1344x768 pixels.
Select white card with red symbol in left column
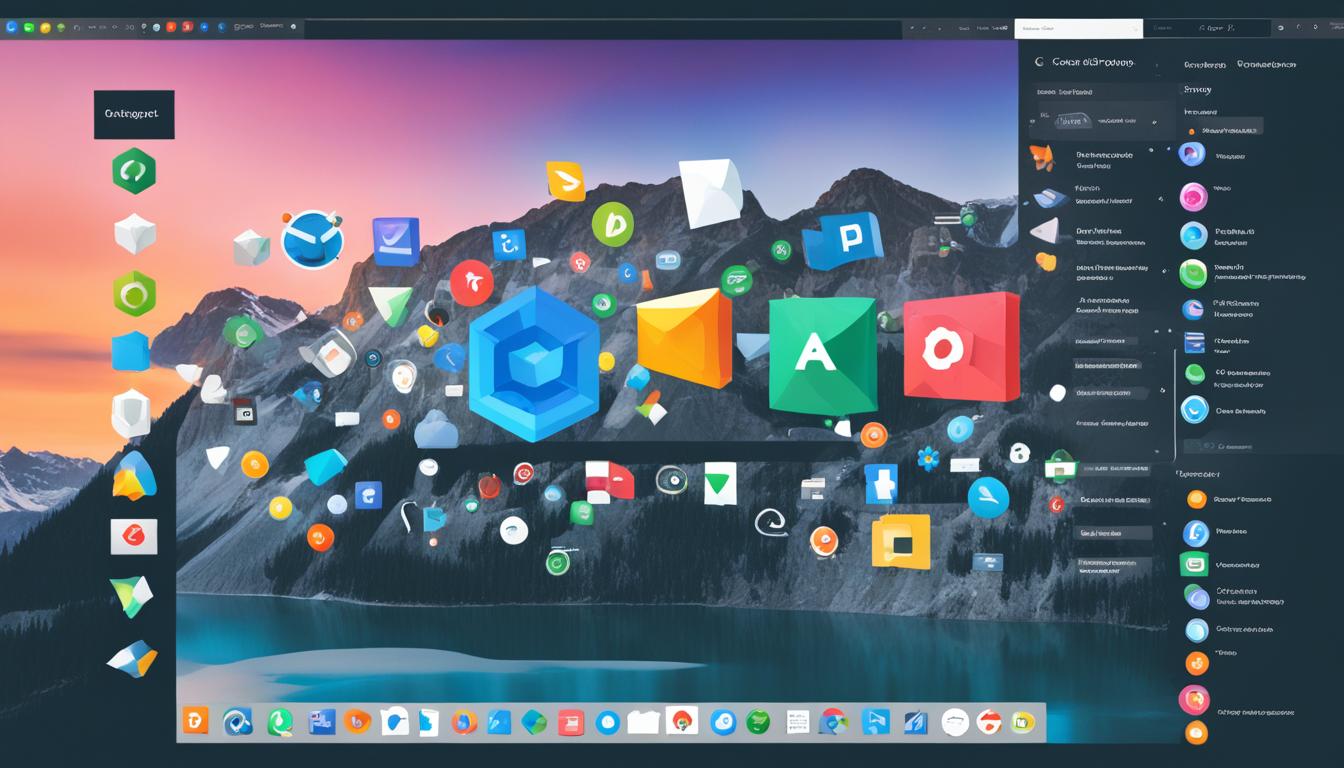point(134,536)
